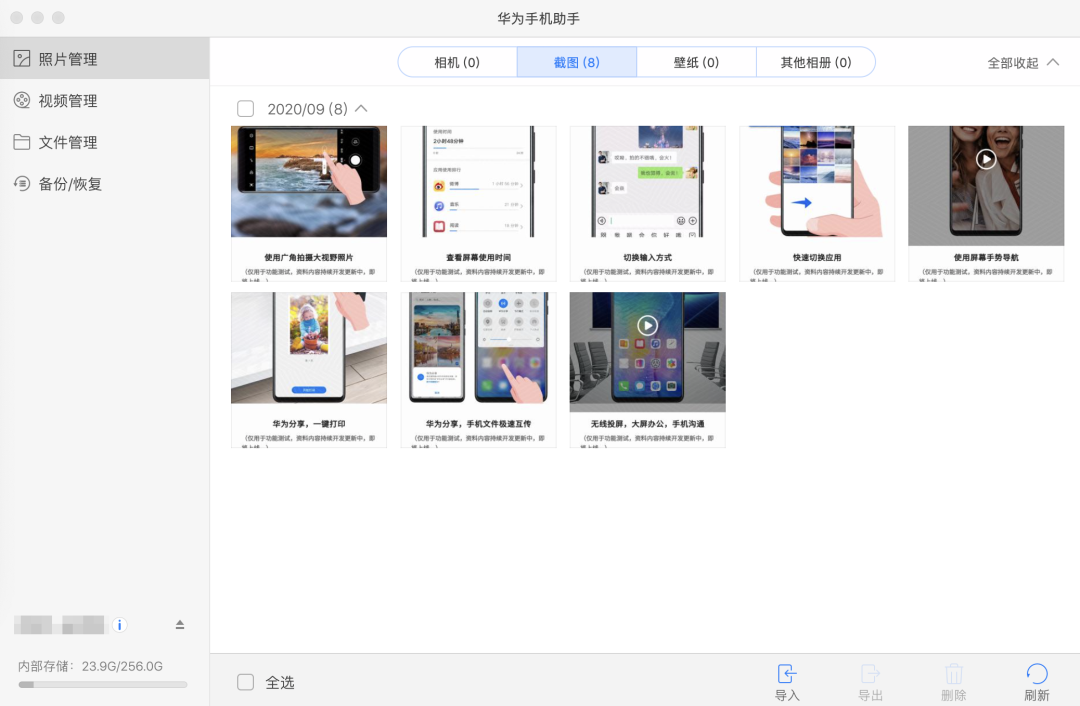Image resolution: width=1080 pixels, height=706 pixels.
Task: Tick the 2020/09 (8) group checkbox
Action: pyautogui.click(x=245, y=109)
